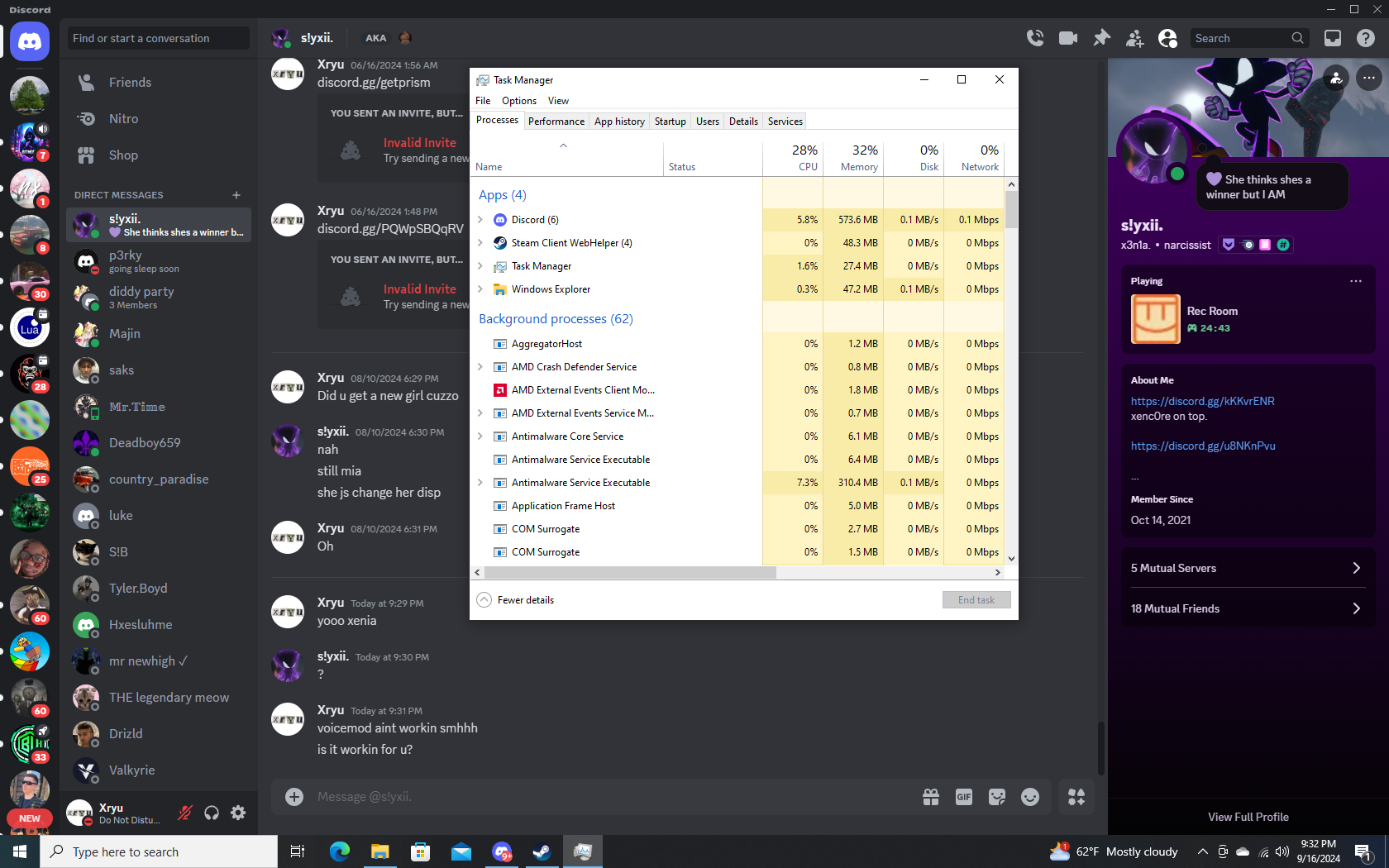Hide the user profile panel
1389x868 pixels.
pyautogui.click(x=1167, y=38)
